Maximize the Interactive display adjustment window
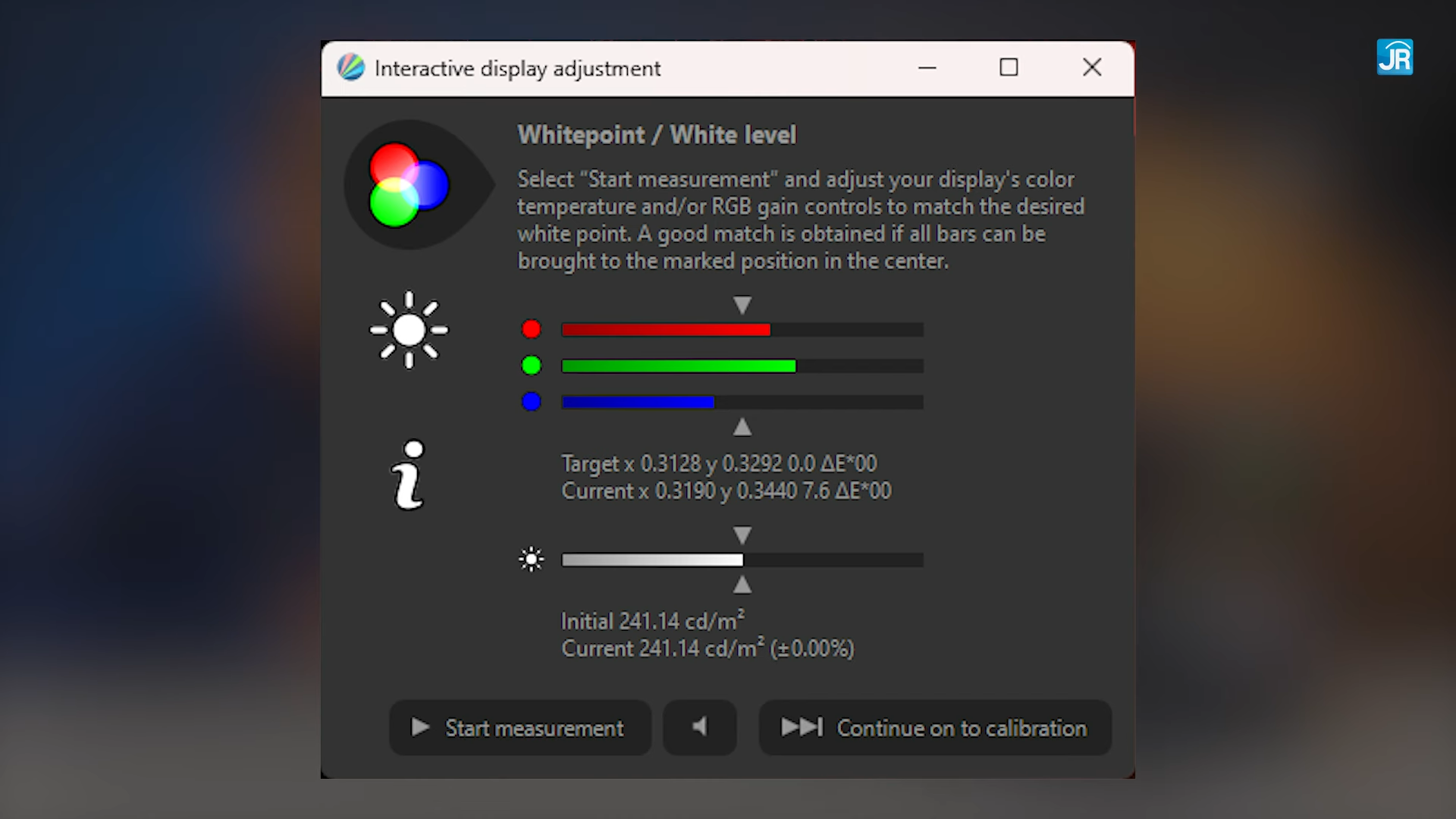 coord(1009,67)
